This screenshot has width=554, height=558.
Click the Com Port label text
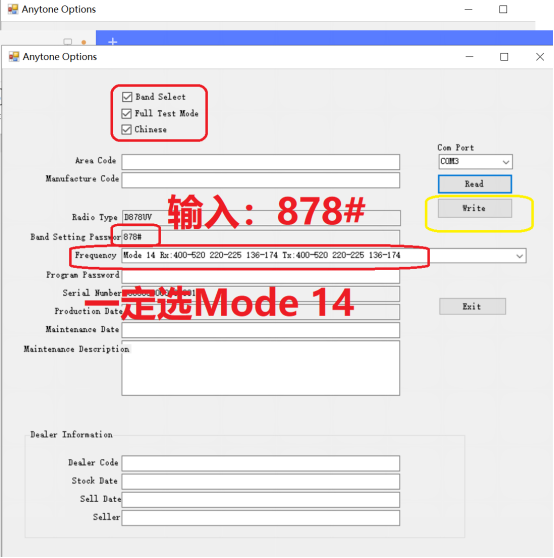[455, 147]
